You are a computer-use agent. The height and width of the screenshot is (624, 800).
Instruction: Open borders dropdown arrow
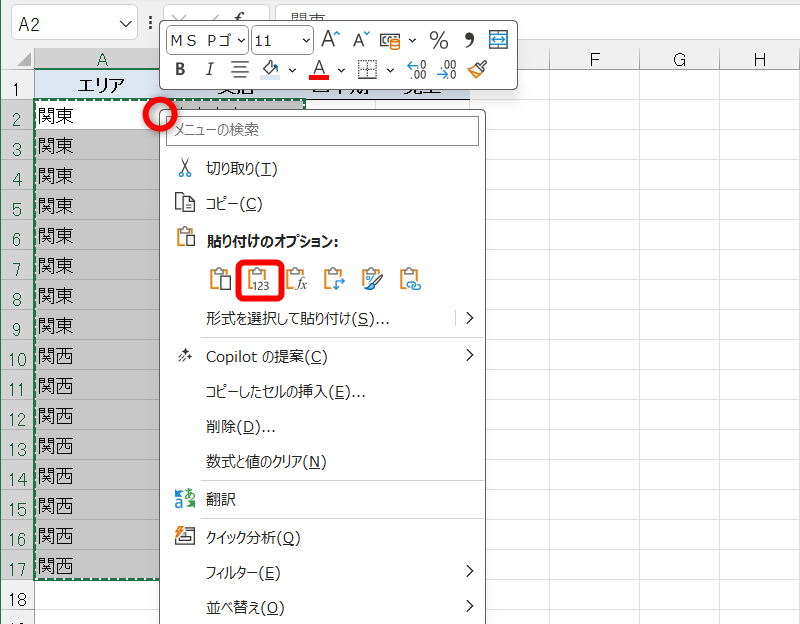(x=390, y=70)
